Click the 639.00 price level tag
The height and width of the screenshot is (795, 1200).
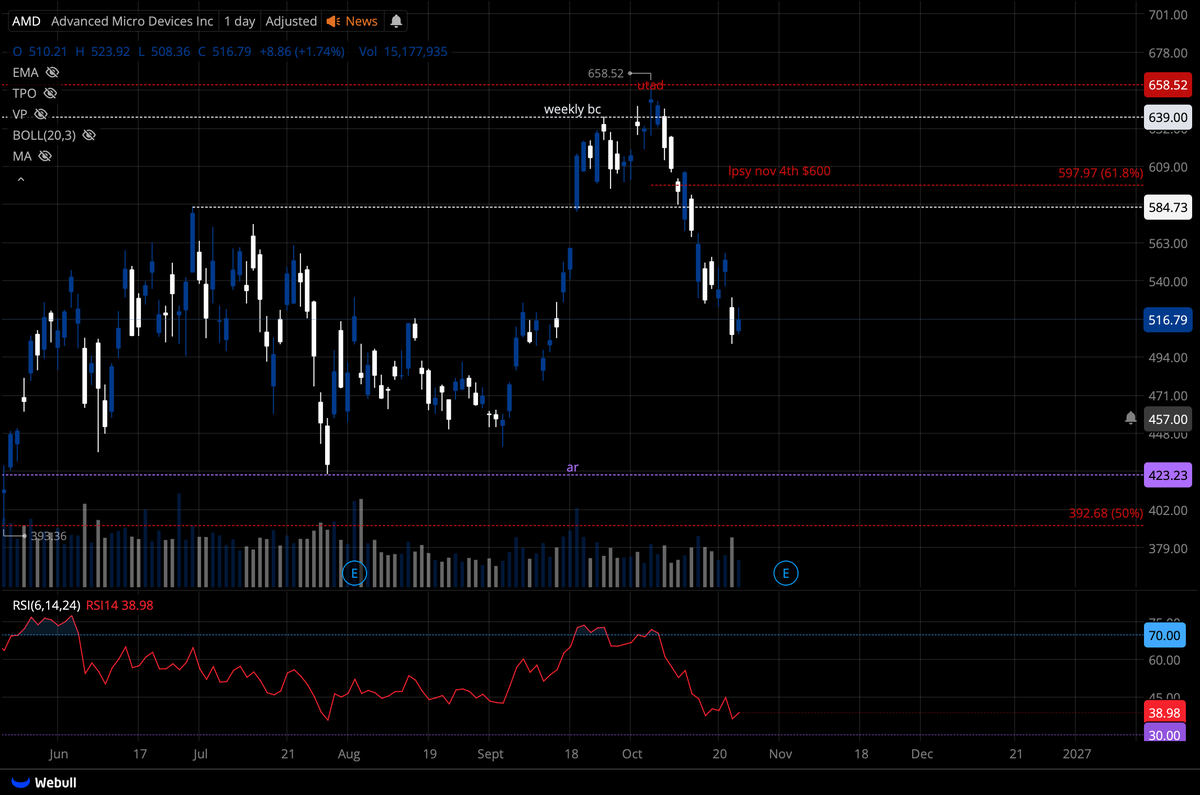[x=1167, y=118]
